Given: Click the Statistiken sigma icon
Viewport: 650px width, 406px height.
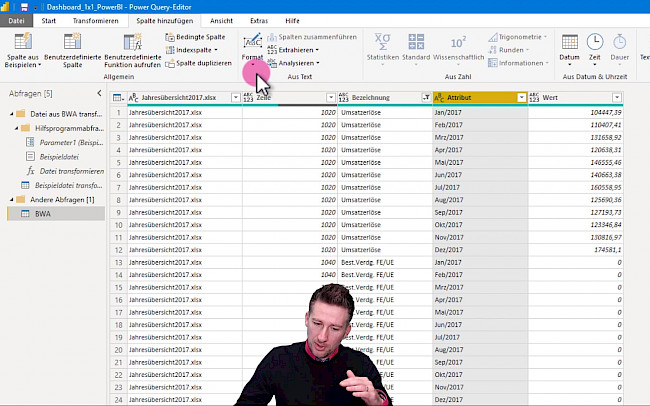Looking at the screenshot, I should [x=382, y=42].
